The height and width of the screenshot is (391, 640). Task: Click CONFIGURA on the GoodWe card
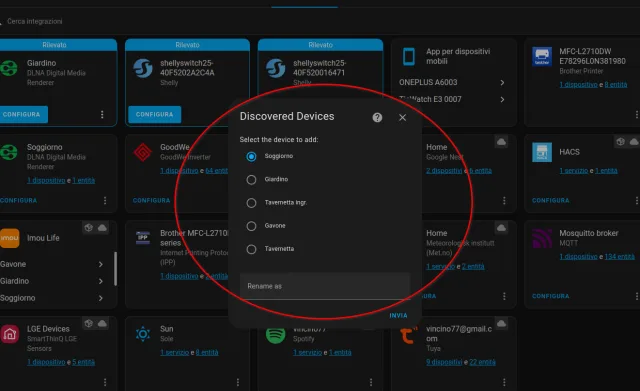pos(151,200)
